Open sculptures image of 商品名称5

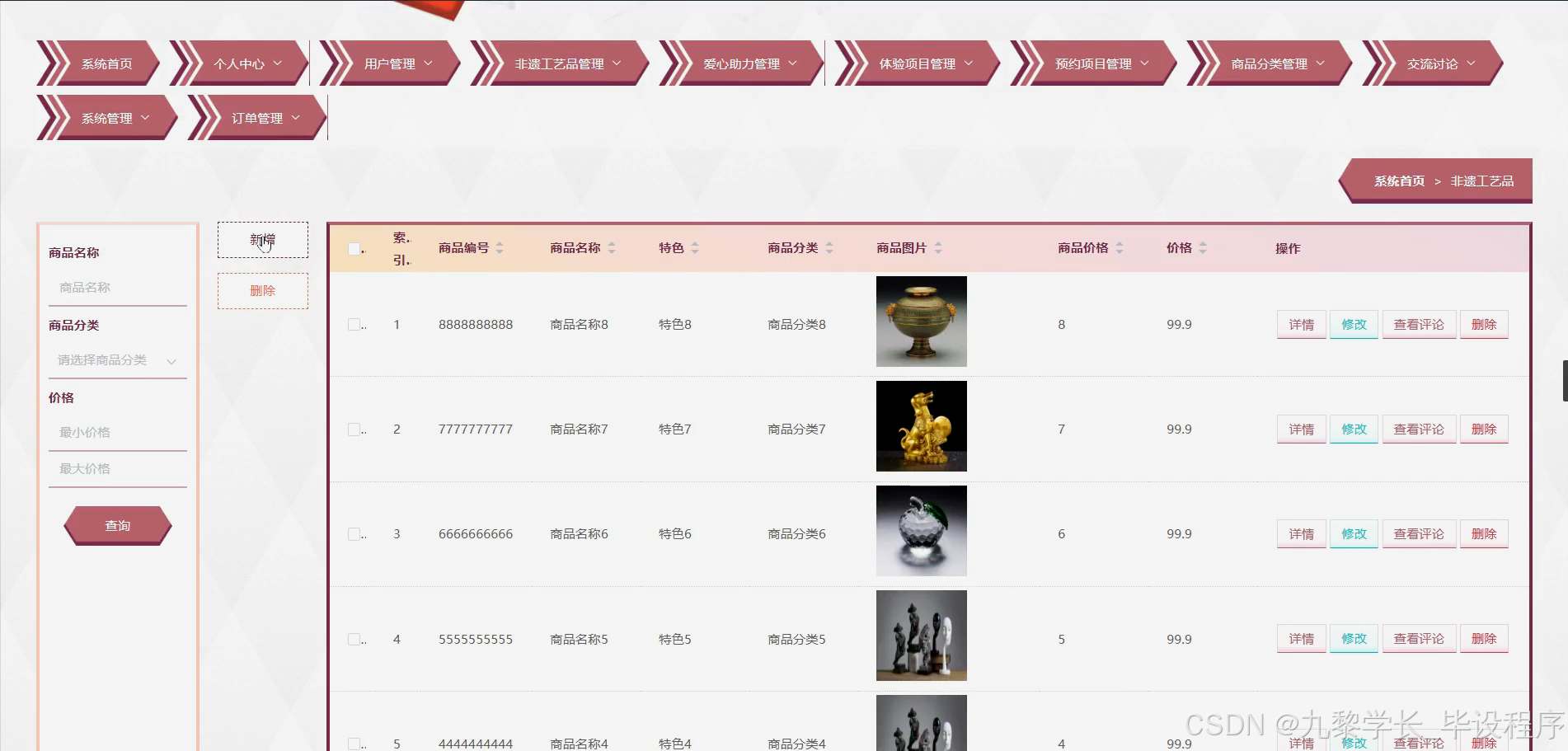(x=922, y=636)
